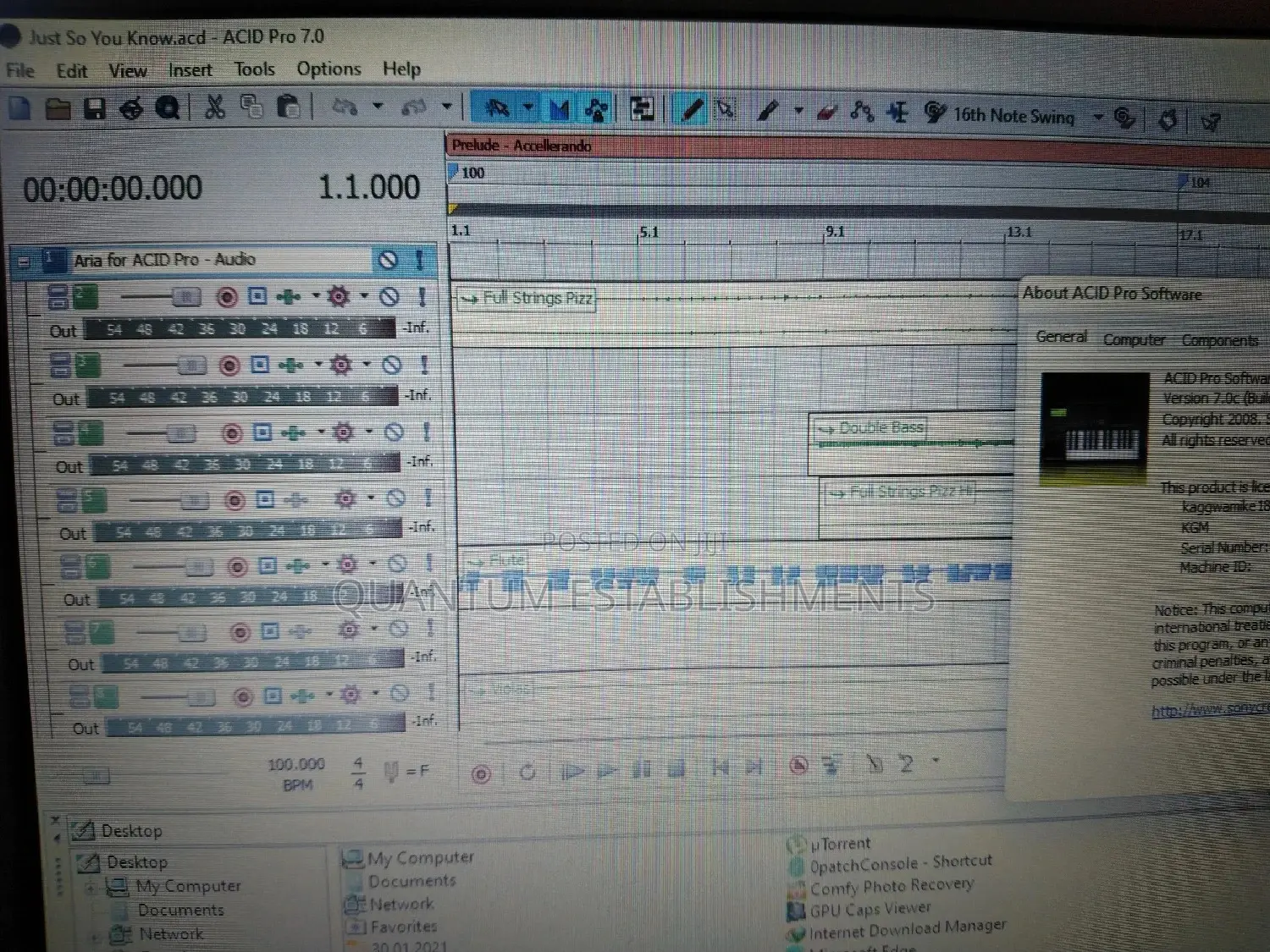Toggle the Enable Snapping toolbar button

pos(497,108)
